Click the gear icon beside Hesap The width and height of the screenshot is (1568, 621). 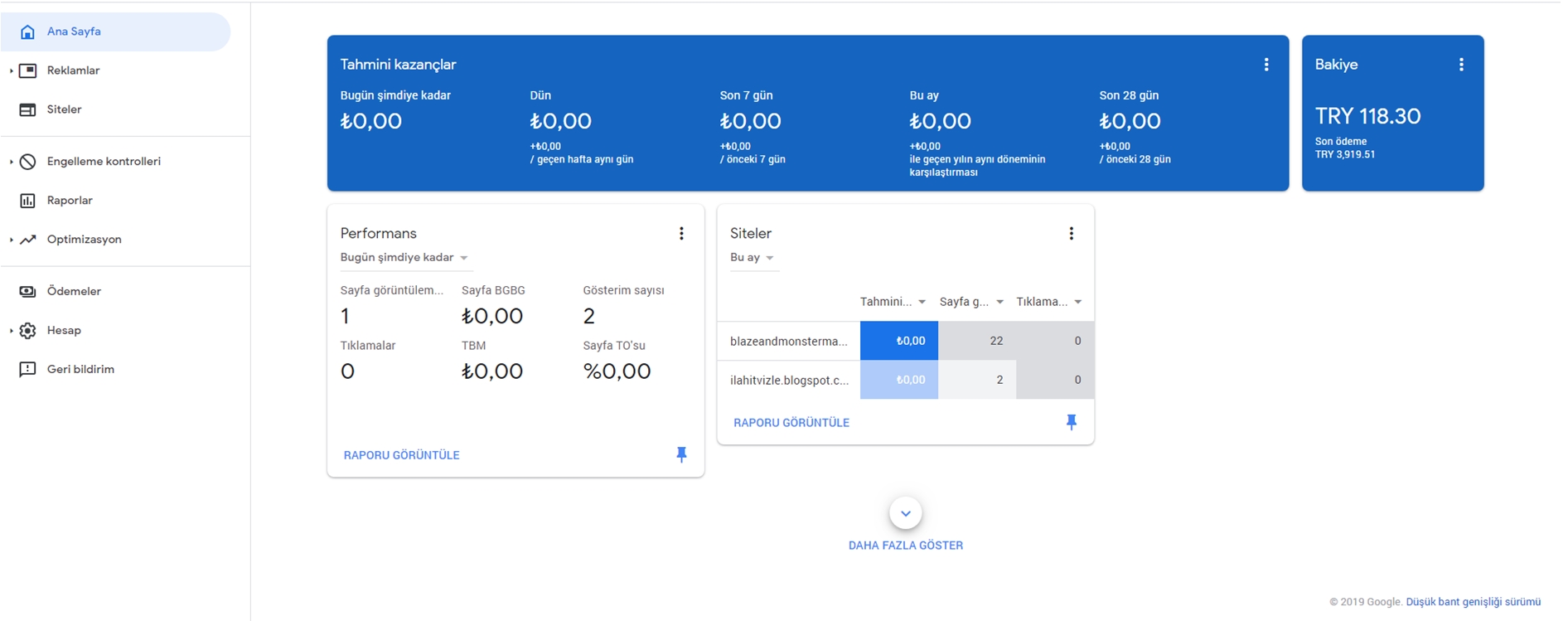[x=27, y=331]
